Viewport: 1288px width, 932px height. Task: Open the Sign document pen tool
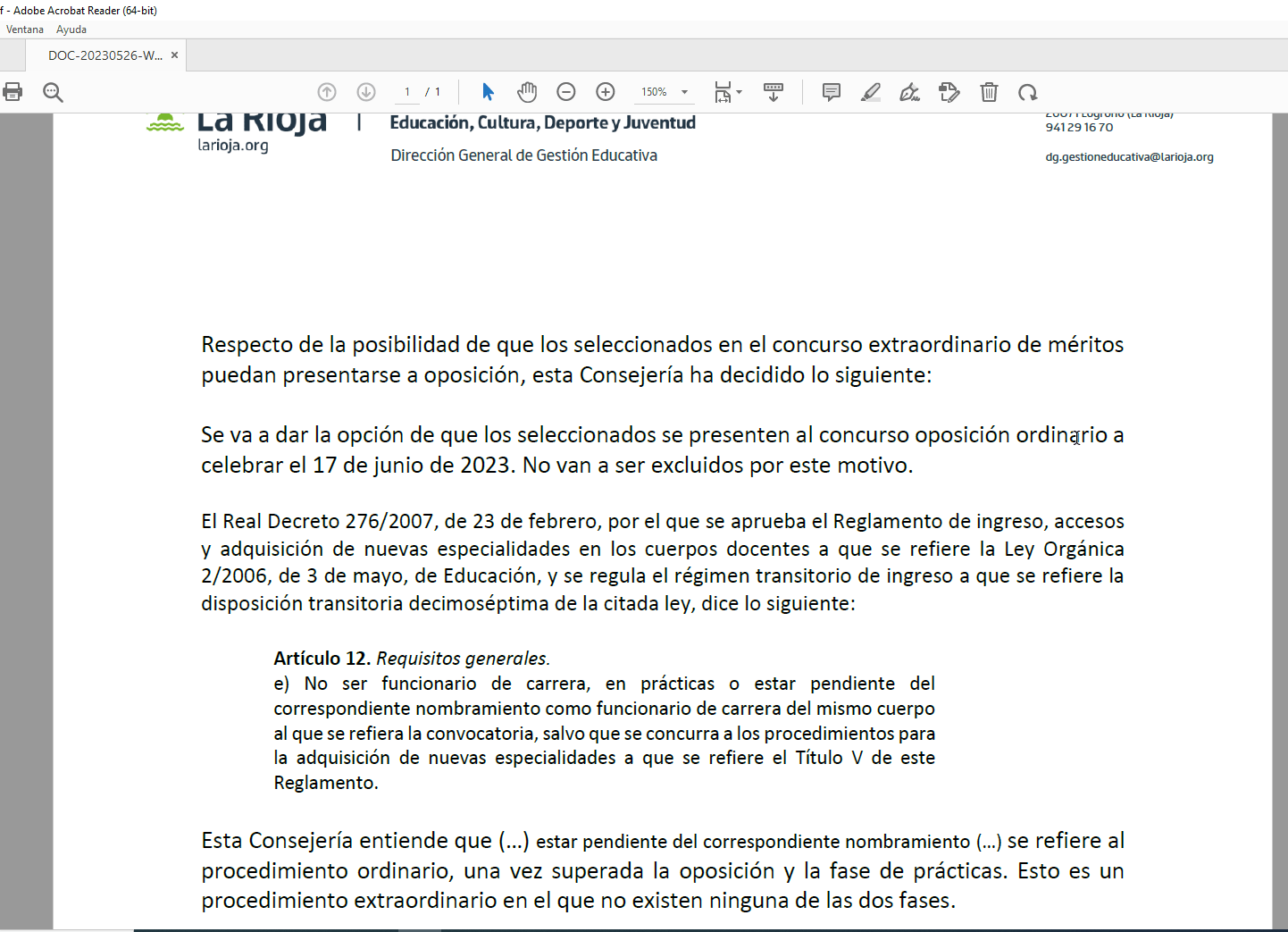tap(909, 92)
